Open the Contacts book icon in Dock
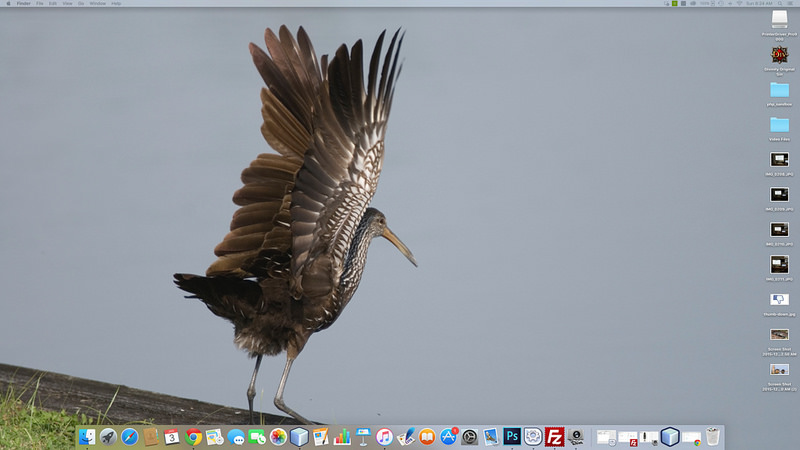Screen dimensions: 800x450 tap(151, 437)
